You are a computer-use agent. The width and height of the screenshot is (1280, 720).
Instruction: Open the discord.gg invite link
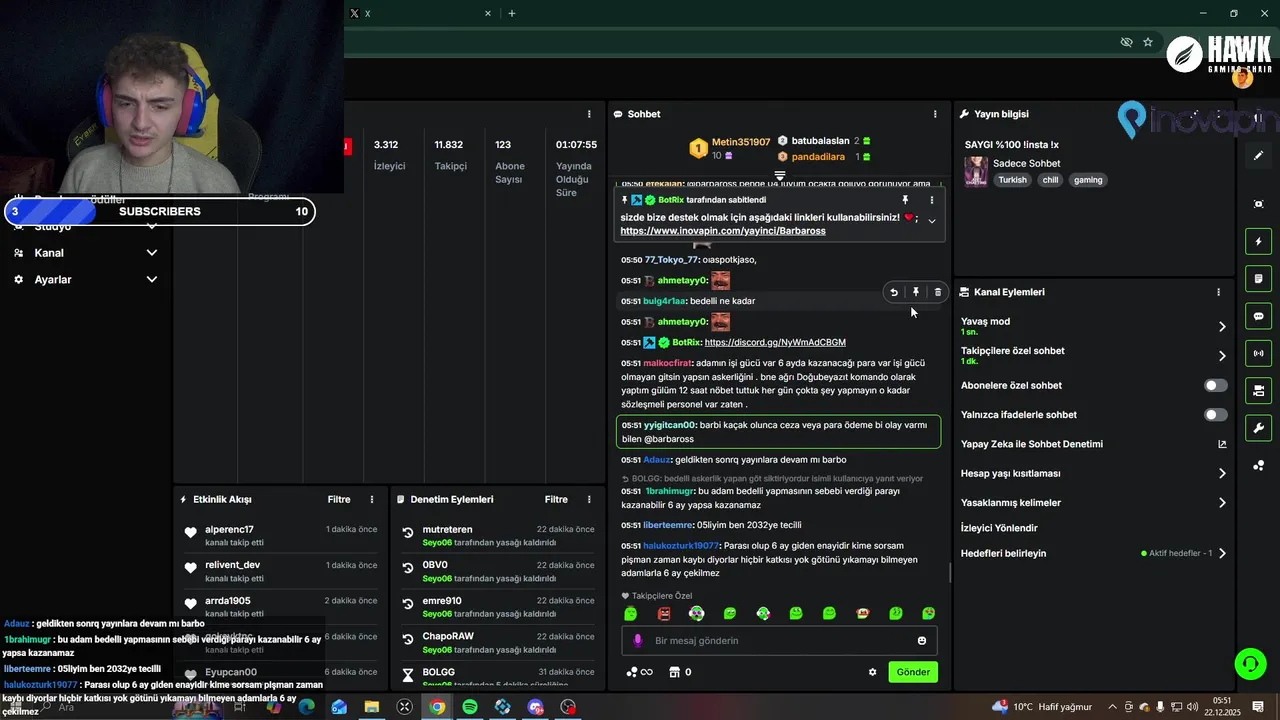point(775,342)
